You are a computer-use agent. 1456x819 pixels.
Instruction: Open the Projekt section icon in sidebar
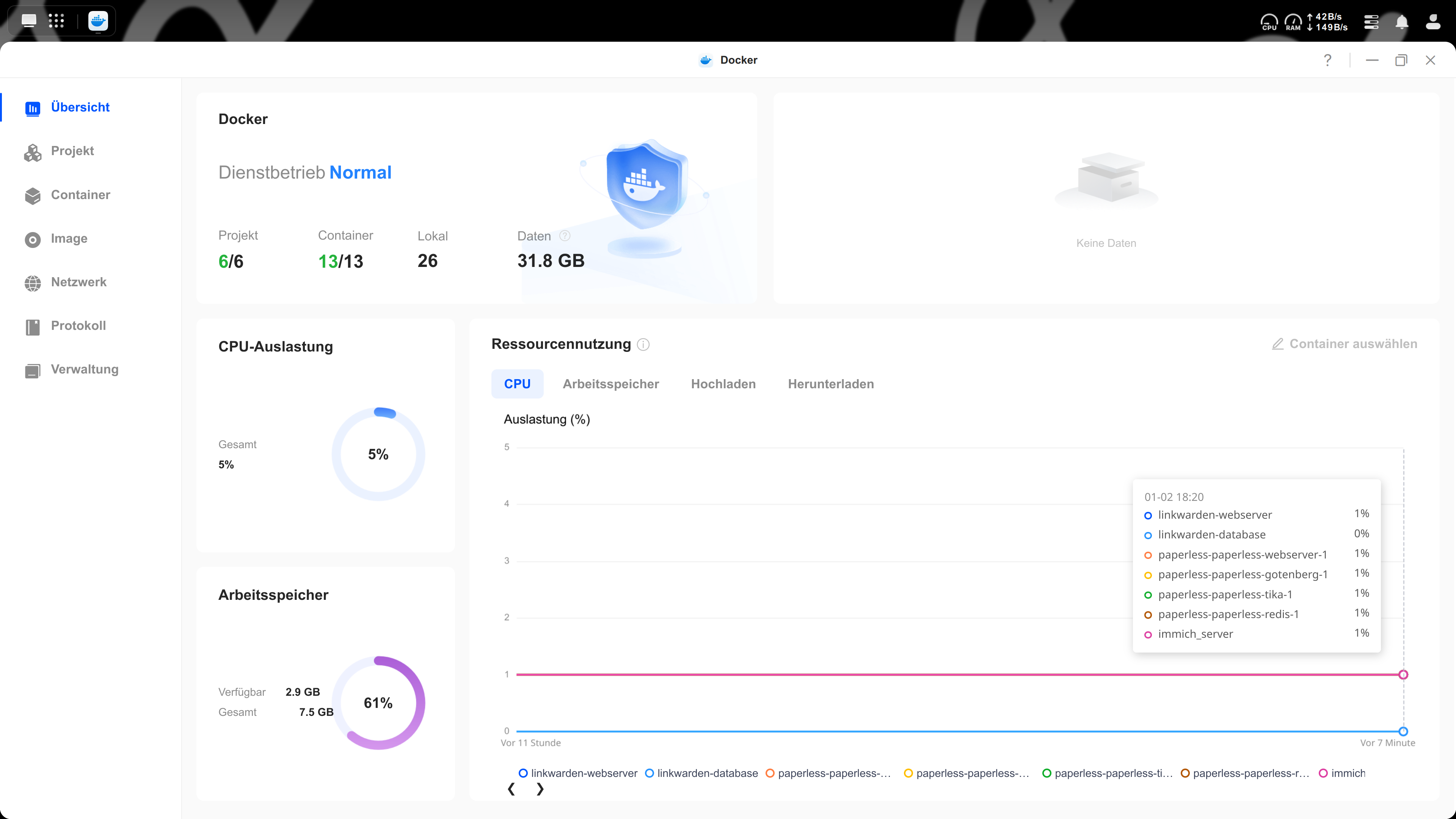click(33, 152)
